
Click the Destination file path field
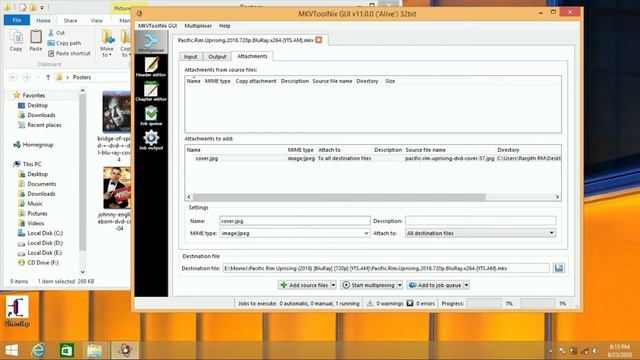pos(386,268)
